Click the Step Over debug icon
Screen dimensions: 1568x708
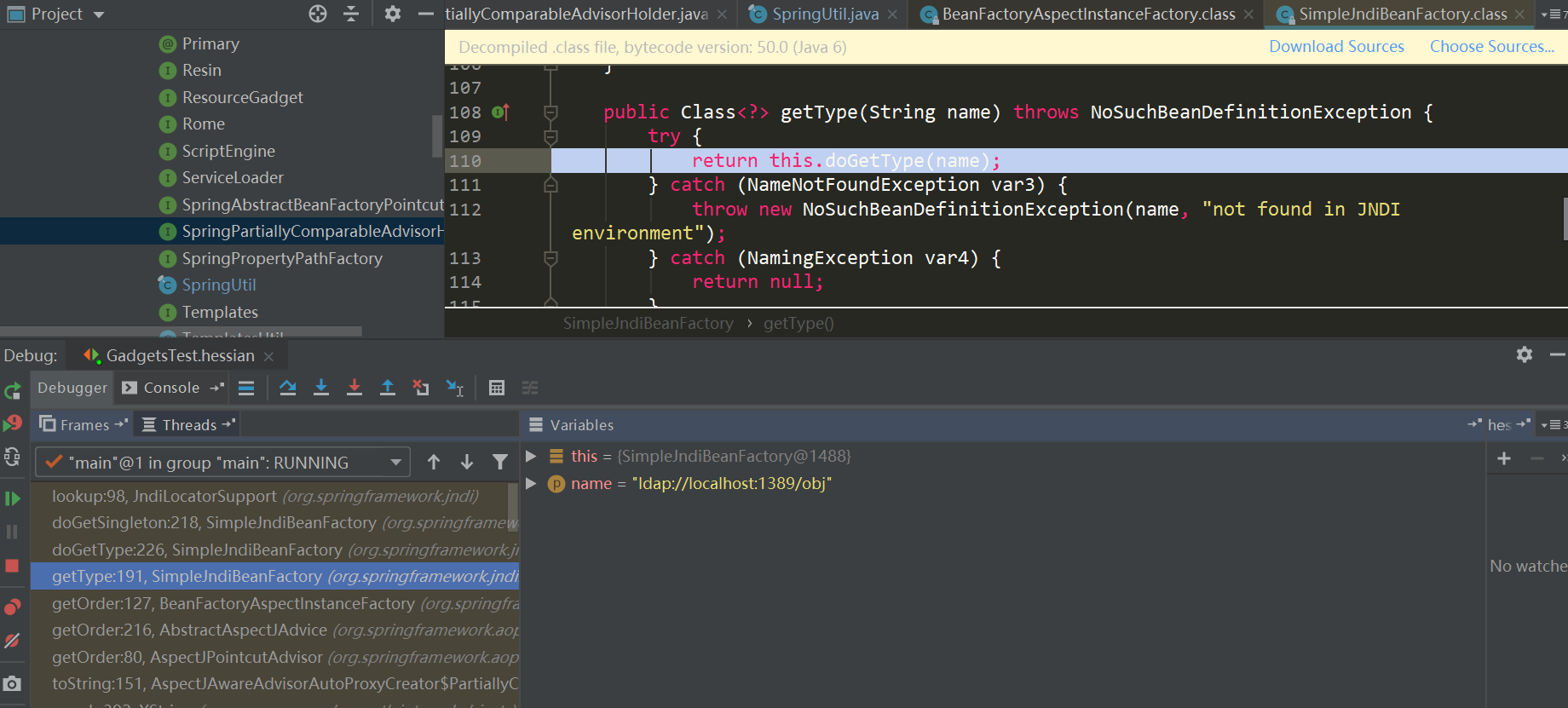pyautogui.click(x=288, y=388)
